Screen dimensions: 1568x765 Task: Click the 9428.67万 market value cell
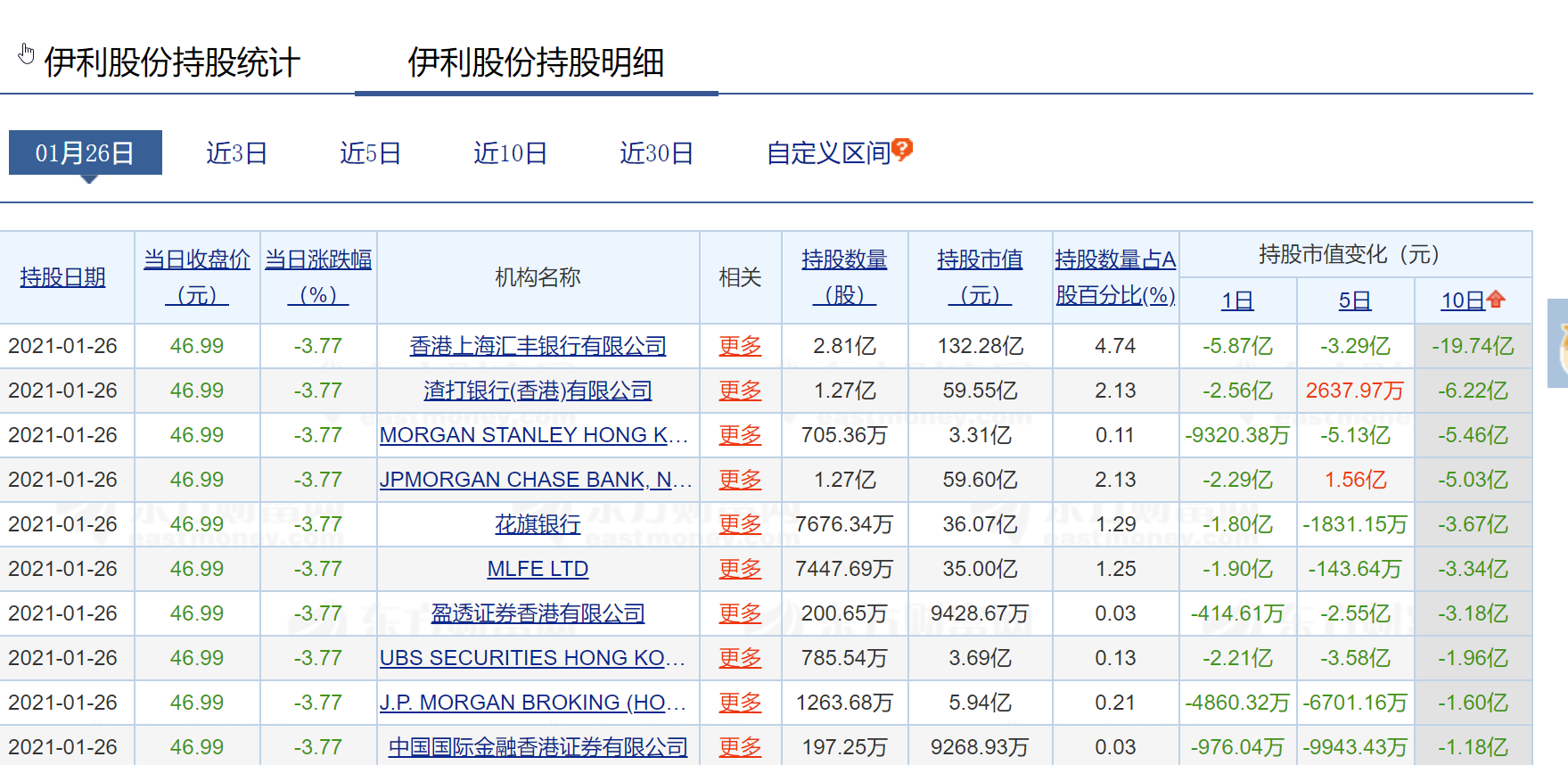click(x=981, y=613)
